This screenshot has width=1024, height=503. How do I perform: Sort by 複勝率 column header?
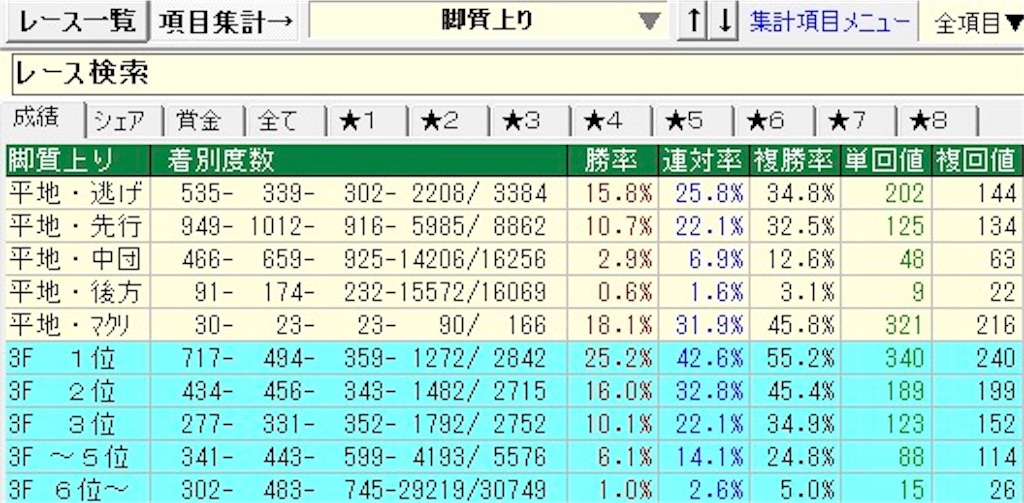click(x=794, y=161)
